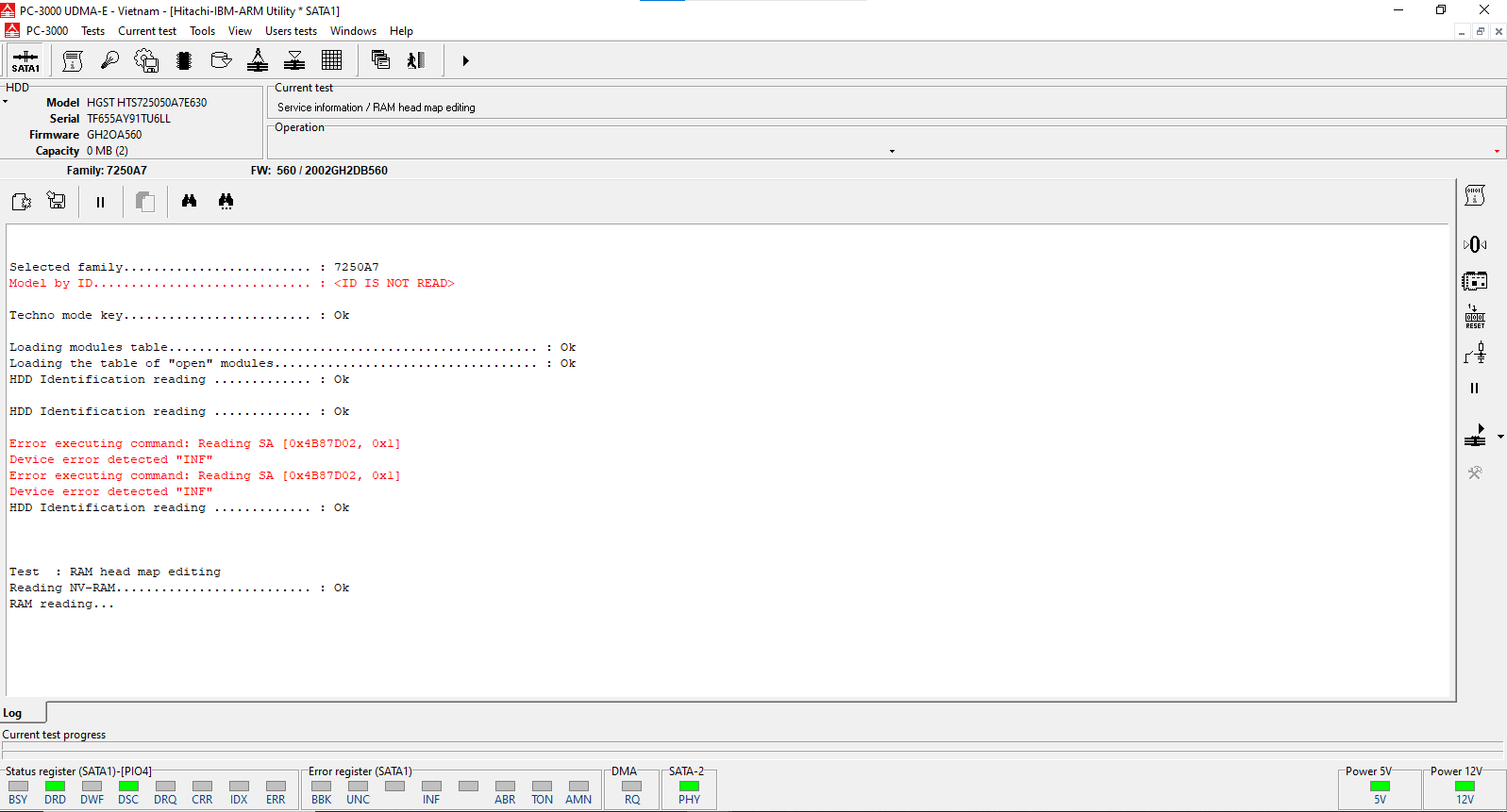Click the circuit board icon in right sidebar

tap(1475, 281)
